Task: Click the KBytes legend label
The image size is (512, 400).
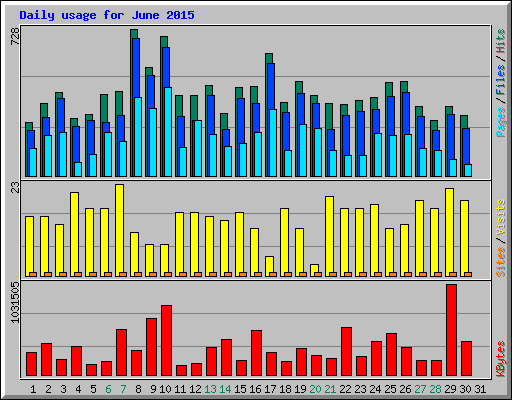Action: tap(501, 359)
